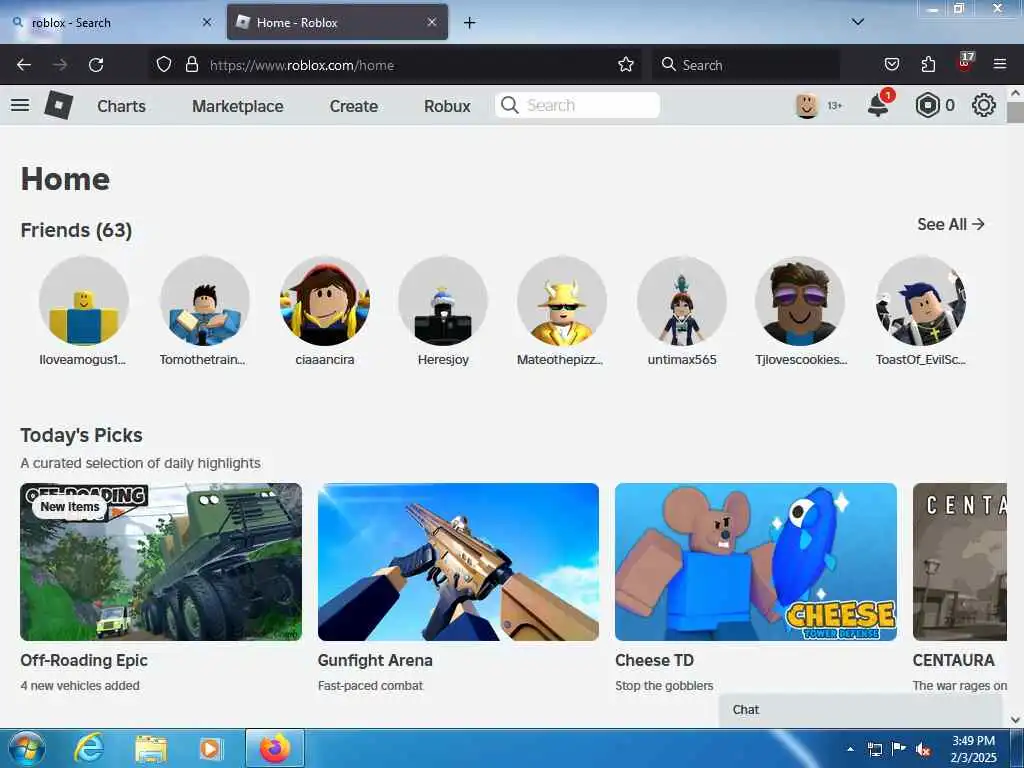Switch to the roblox - Search tab
Screen dimensions: 1024x768
point(112,22)
